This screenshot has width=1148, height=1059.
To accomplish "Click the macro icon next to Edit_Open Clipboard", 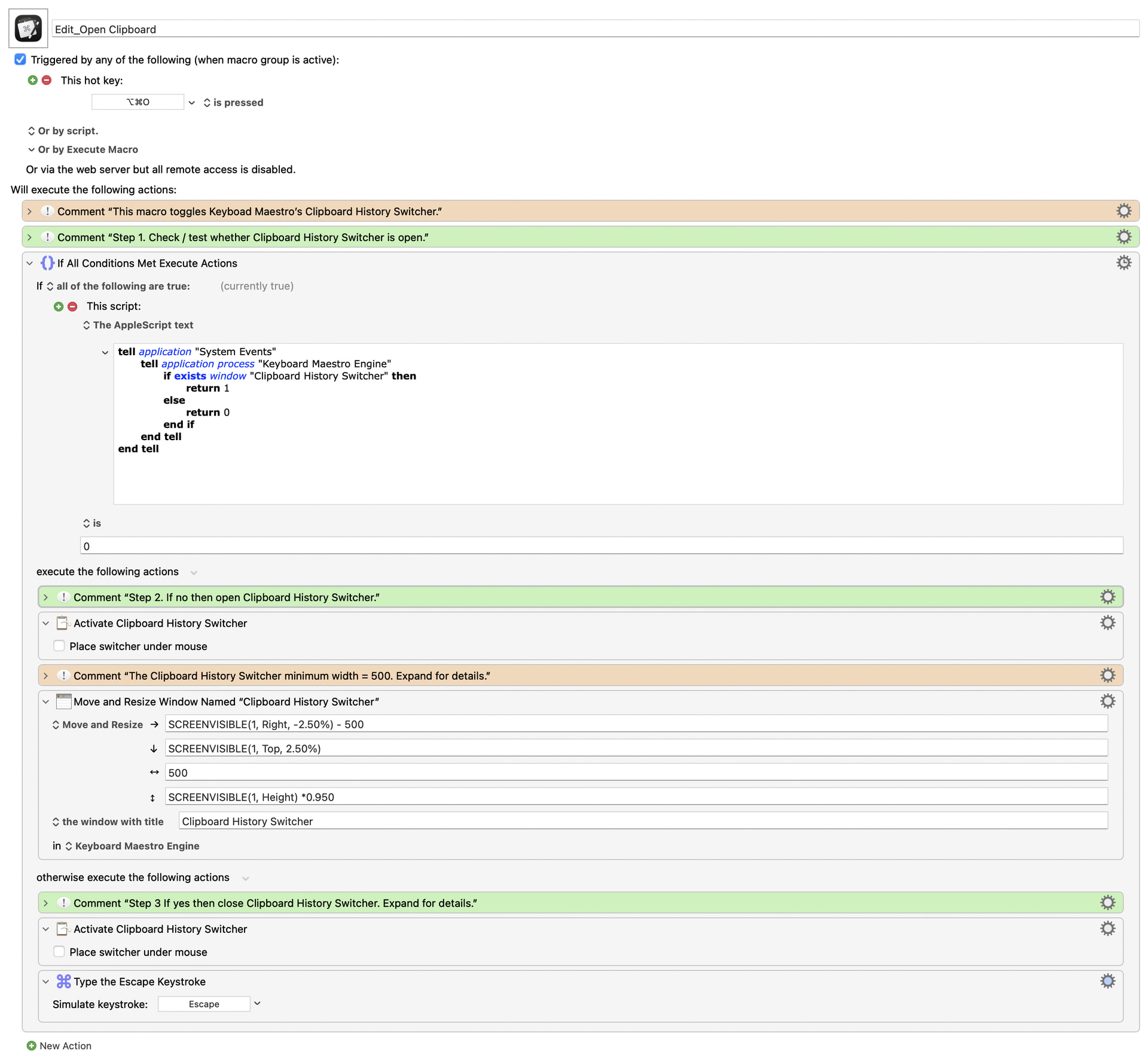I will point(28,28).
